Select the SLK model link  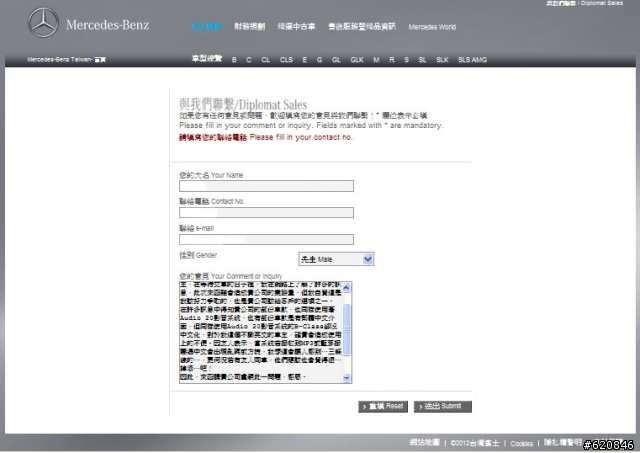tap(442, 60)
